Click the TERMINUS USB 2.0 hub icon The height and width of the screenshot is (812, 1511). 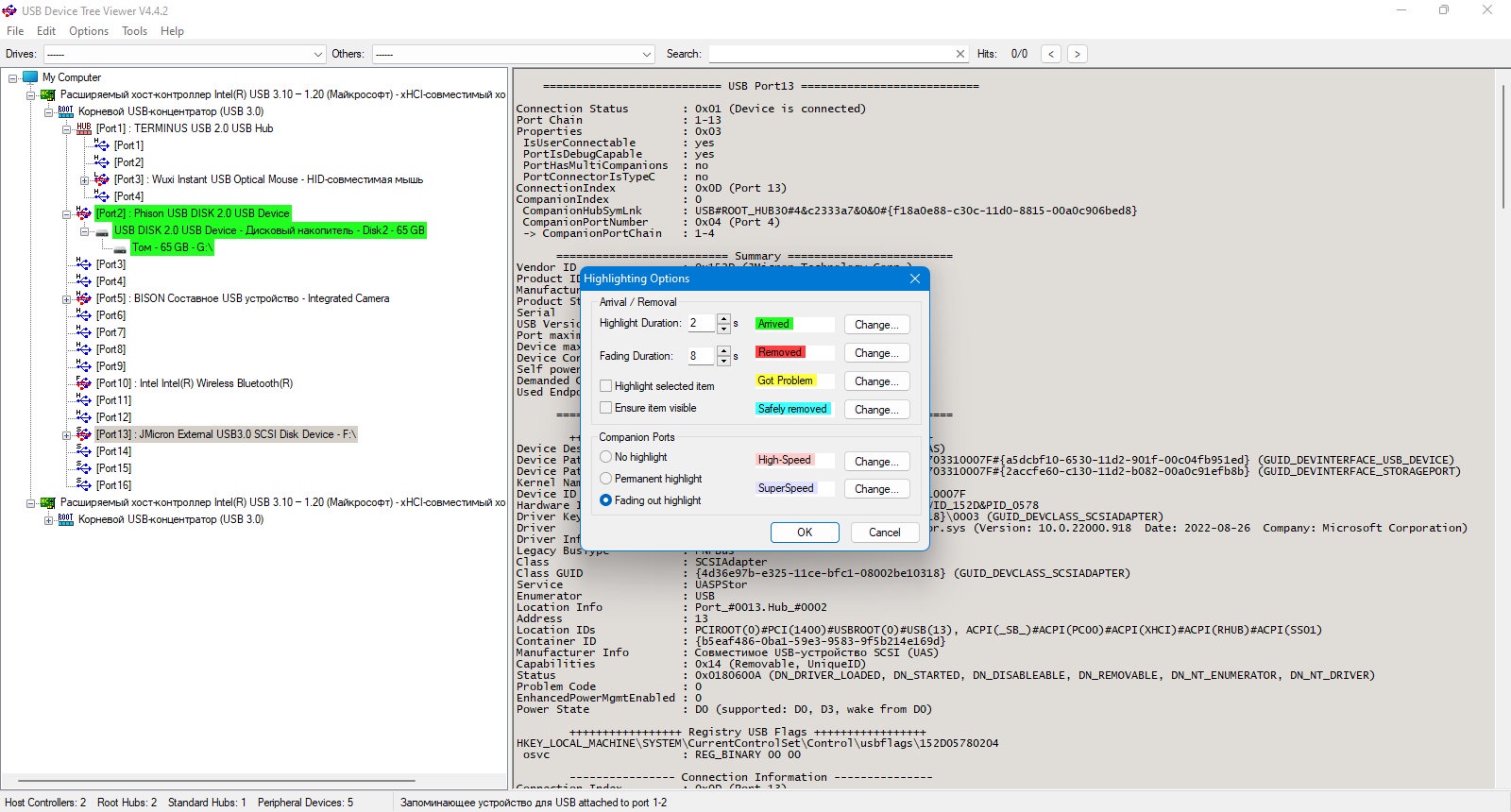[84, 128]
